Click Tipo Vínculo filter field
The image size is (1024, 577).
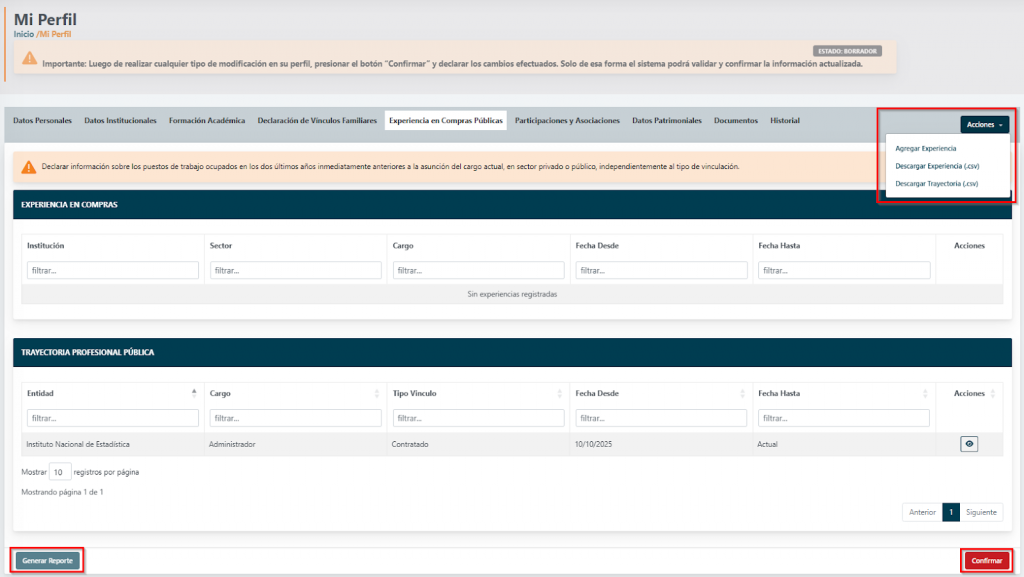point(478,418)
